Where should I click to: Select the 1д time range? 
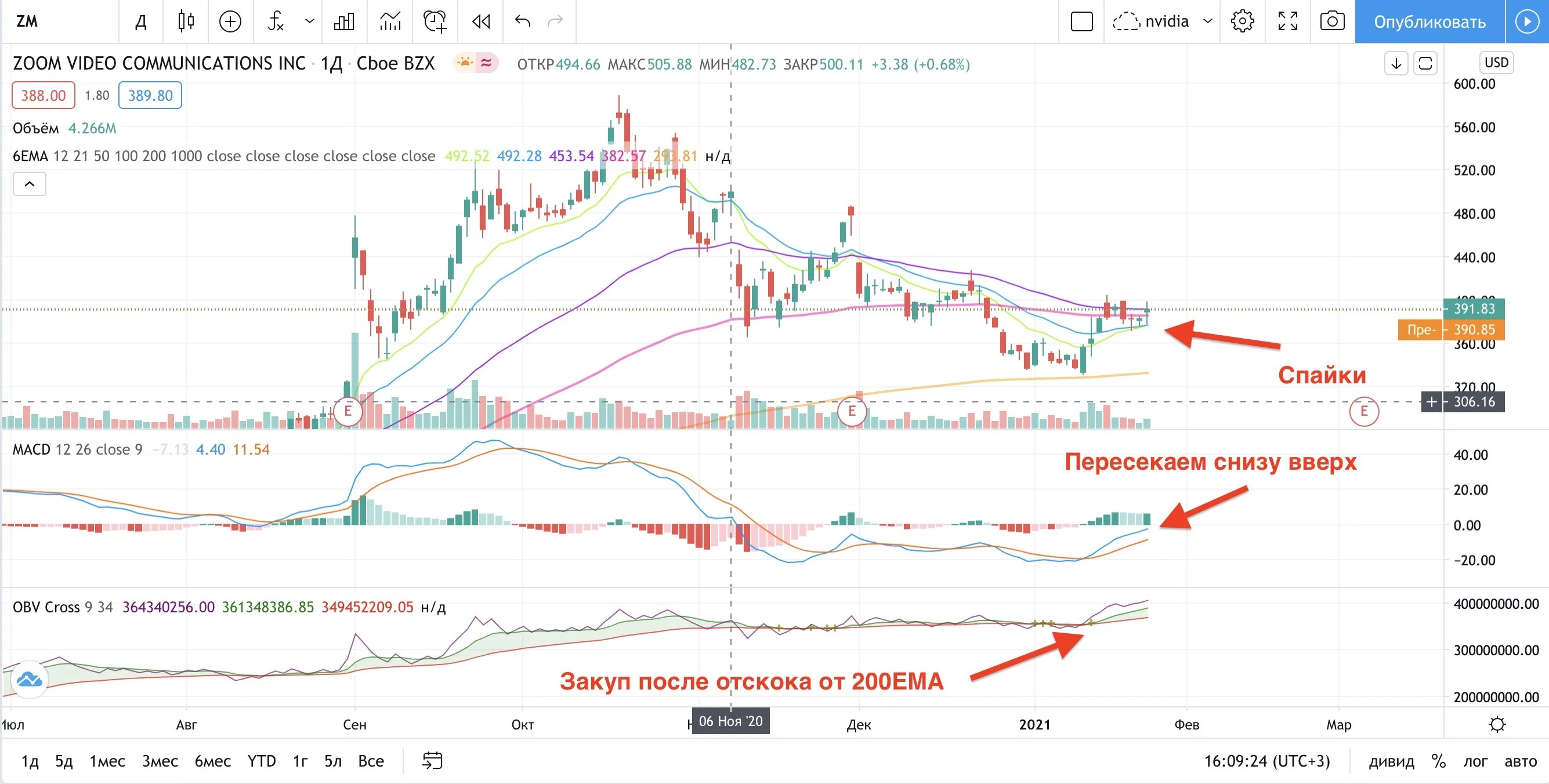30,761
